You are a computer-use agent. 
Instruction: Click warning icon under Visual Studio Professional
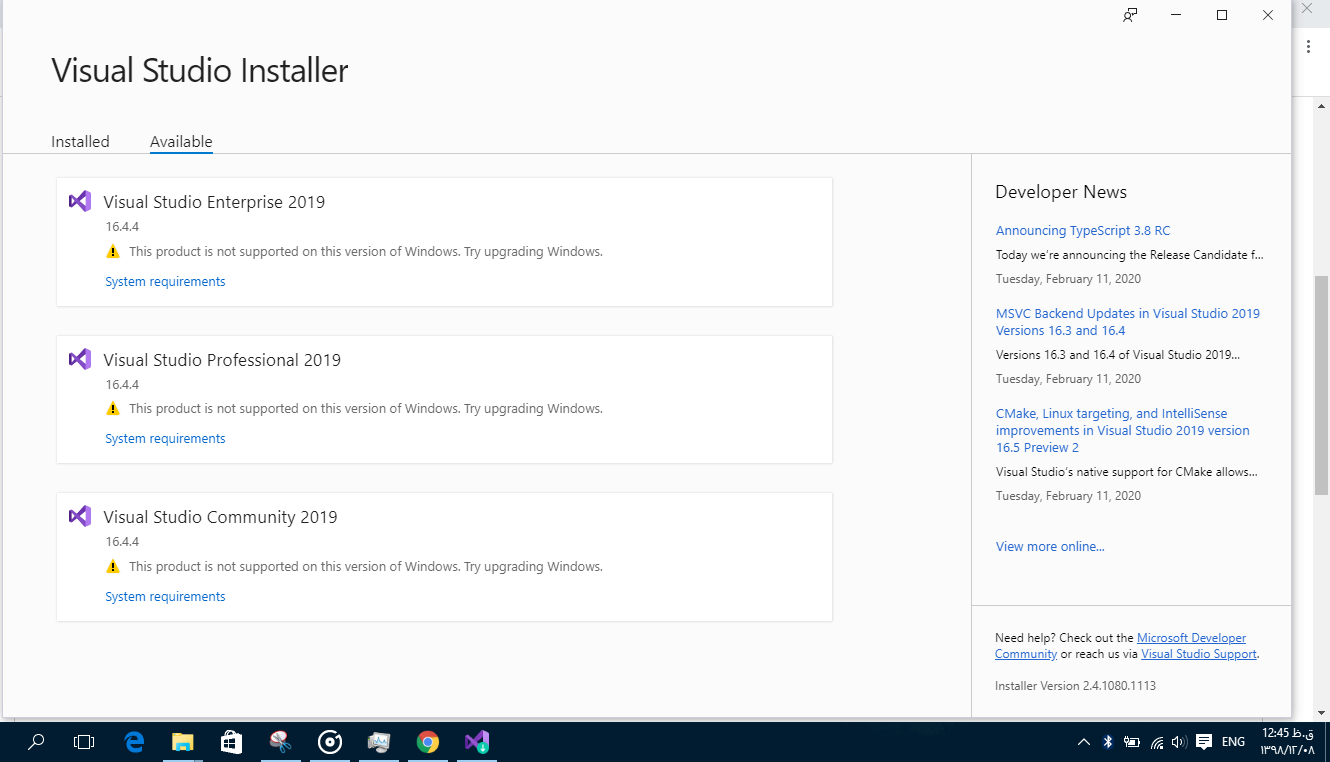[x=113, y=409]
